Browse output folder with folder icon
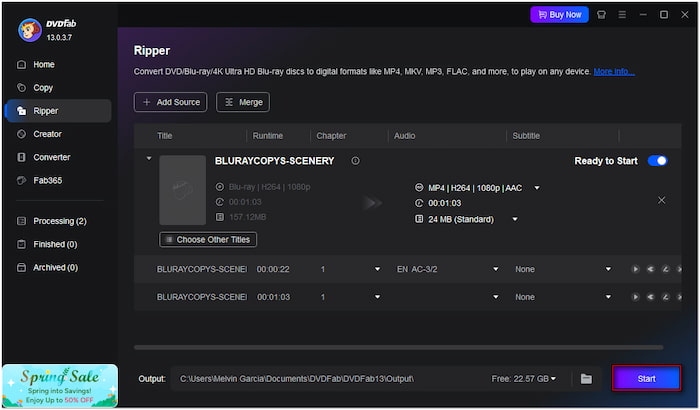This screenshot has width=700, height=410. (x=587, y=379)
